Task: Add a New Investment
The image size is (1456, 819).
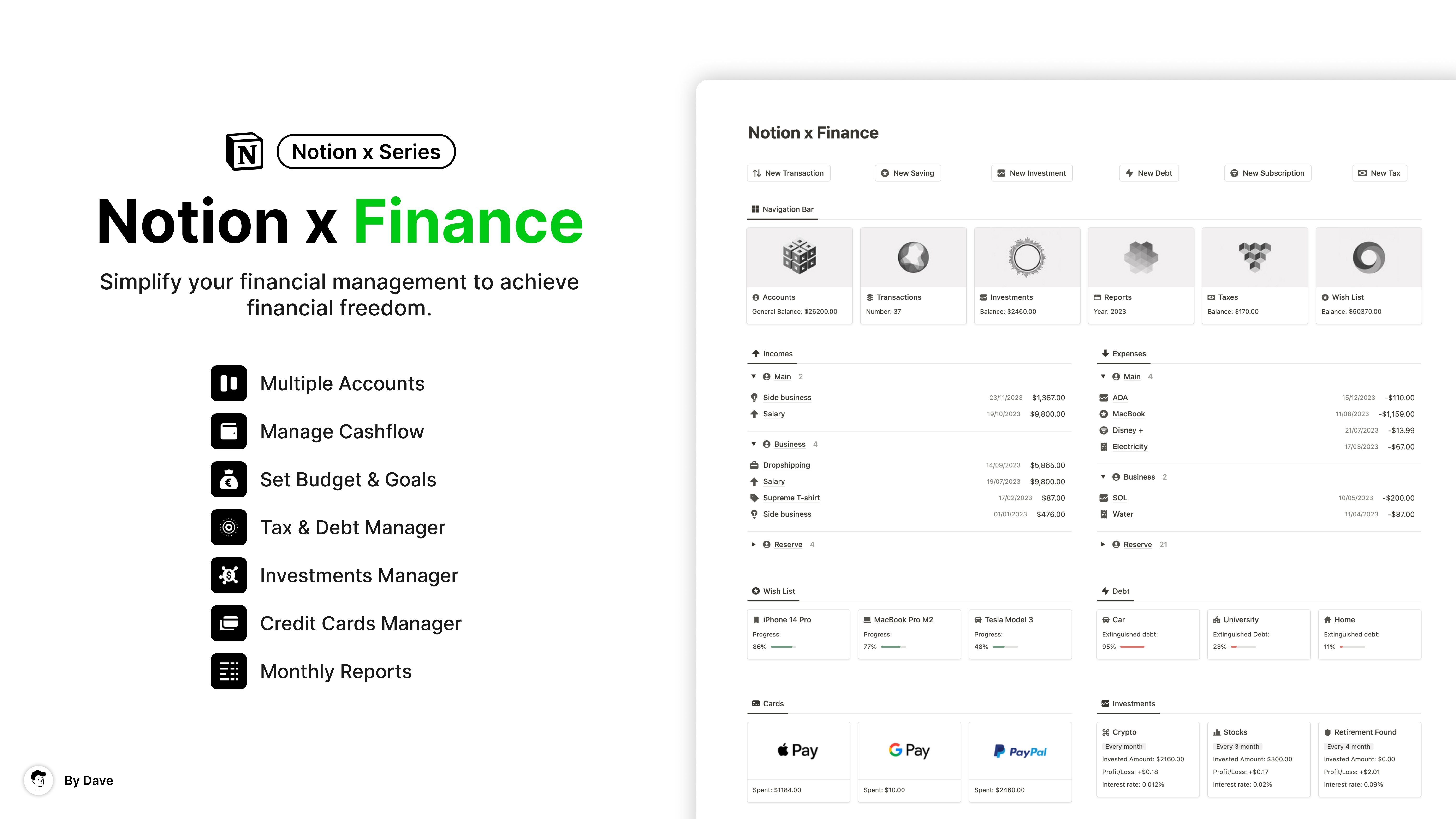Action: click(x=1032, y=173)
